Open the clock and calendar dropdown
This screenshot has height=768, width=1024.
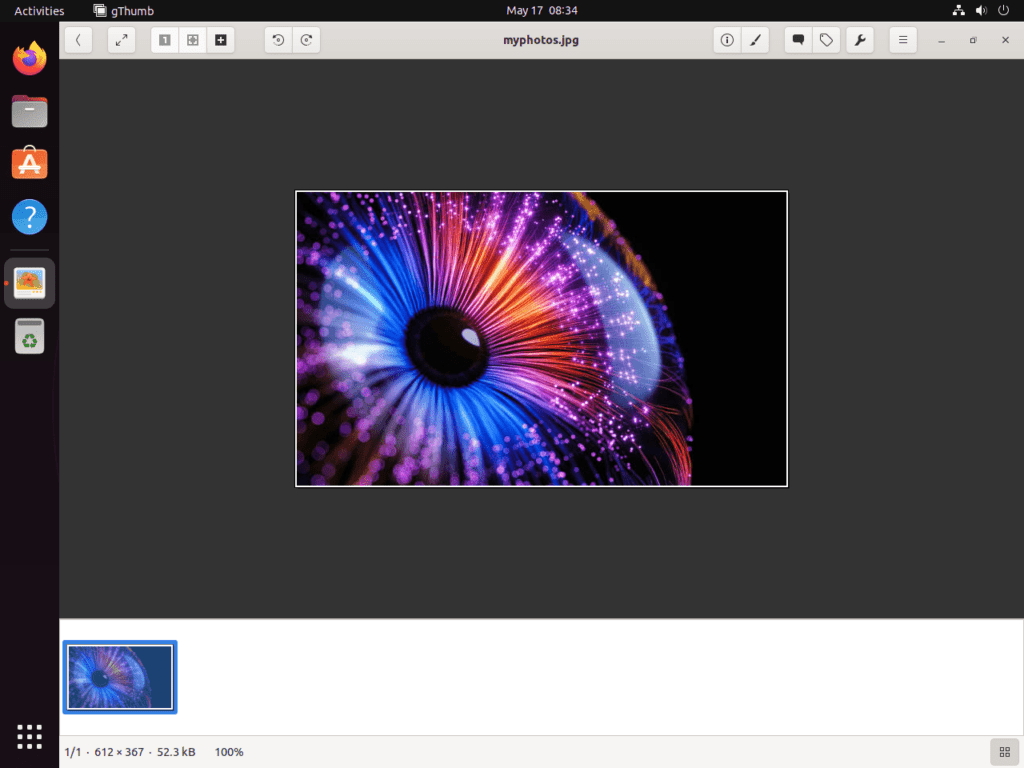542,11
